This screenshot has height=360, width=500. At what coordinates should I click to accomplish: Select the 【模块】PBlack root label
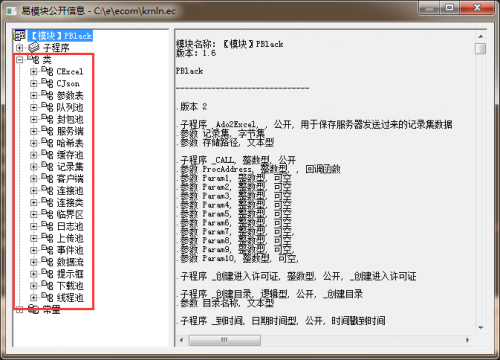click(60, 36)
